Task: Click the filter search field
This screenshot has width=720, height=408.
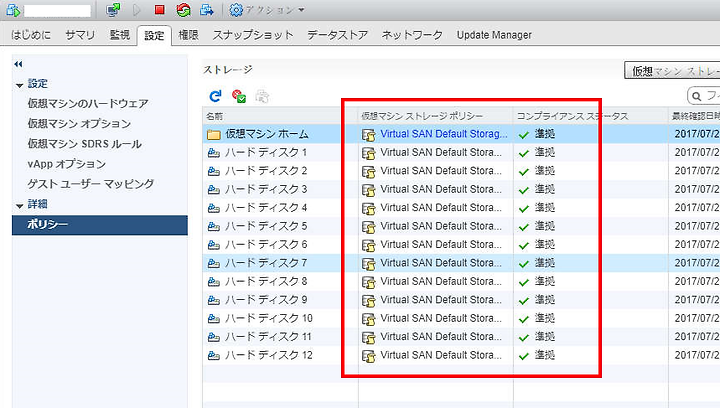Action: click(703, 96)
